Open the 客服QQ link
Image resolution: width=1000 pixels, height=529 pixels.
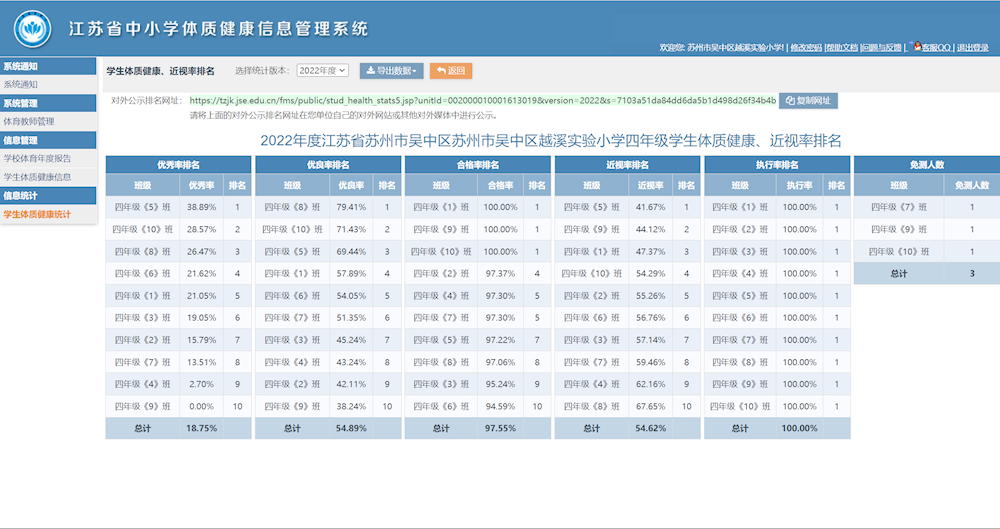click(x=936, y=48)
